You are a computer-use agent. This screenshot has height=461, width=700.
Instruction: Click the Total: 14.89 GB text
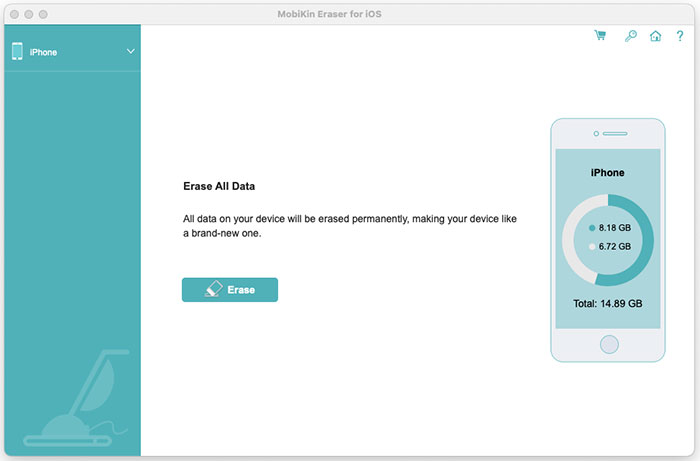point(607,303)
